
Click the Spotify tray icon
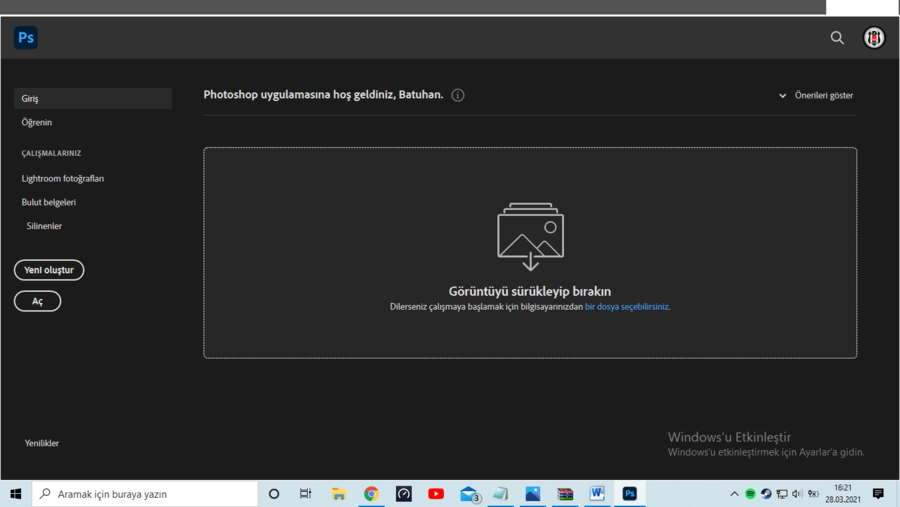(x=750, y=494)
